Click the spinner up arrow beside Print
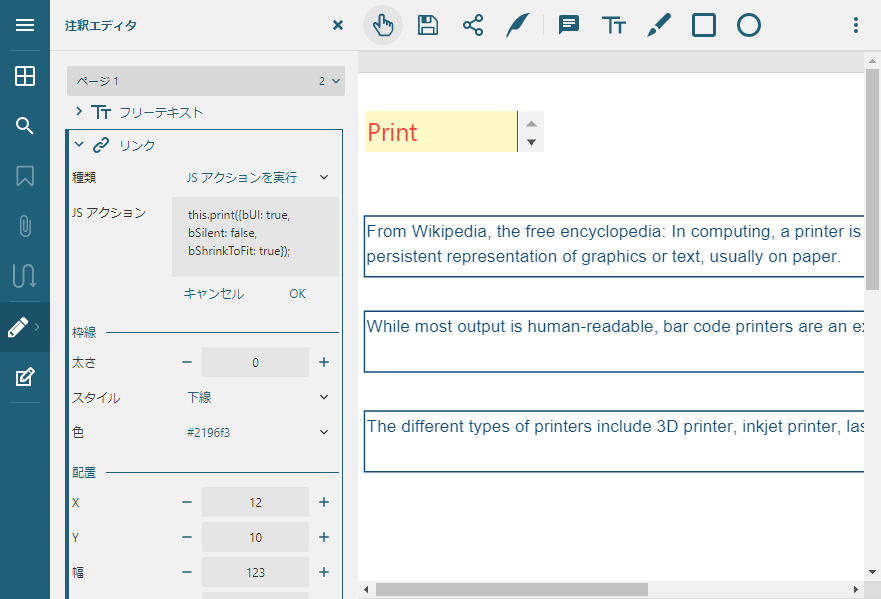The image size is (881, 599). coord(531,123)
